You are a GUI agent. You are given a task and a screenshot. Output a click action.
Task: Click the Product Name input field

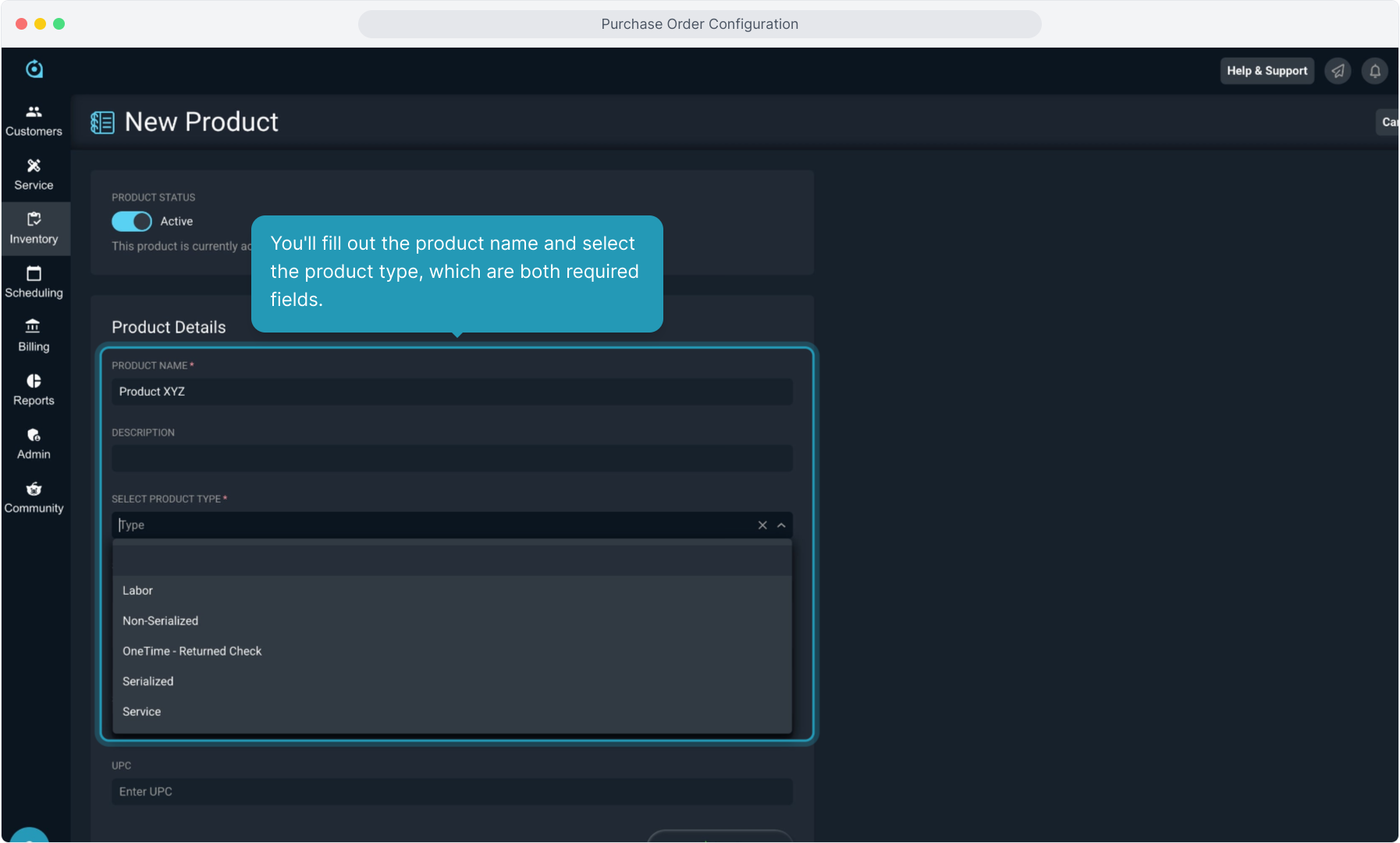point(452,392)
